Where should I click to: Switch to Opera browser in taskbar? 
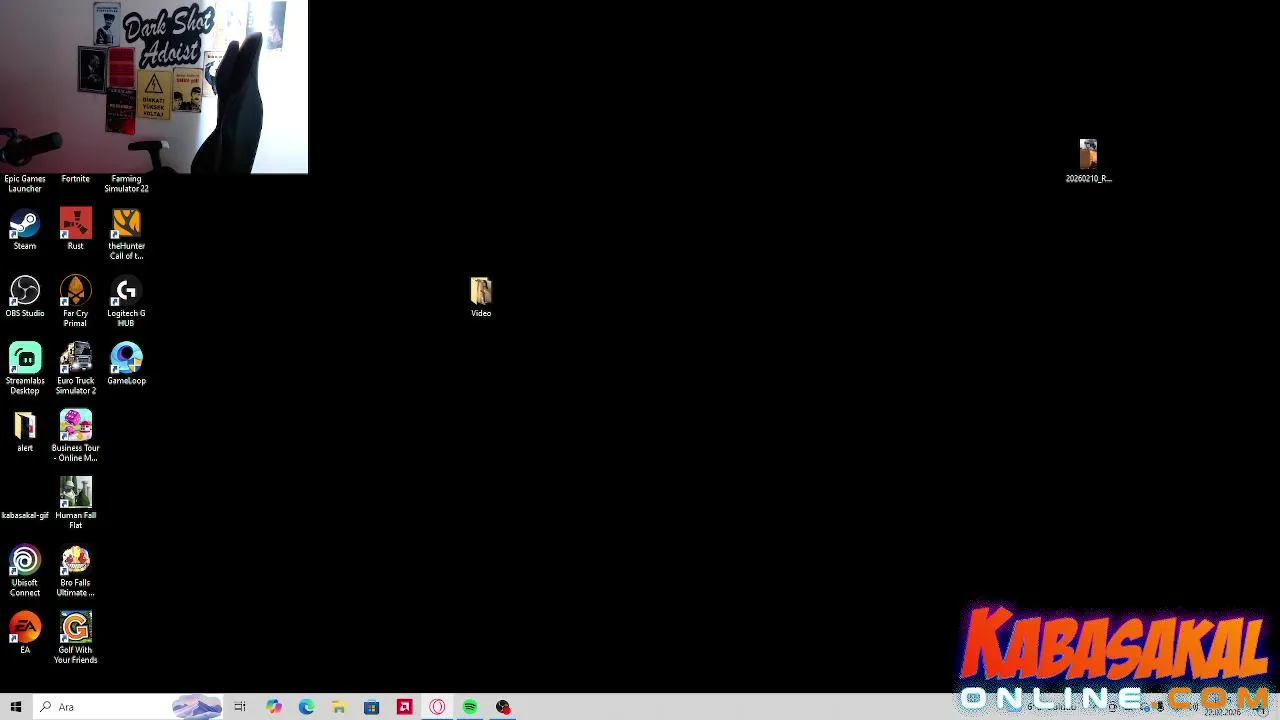point(437,707)
